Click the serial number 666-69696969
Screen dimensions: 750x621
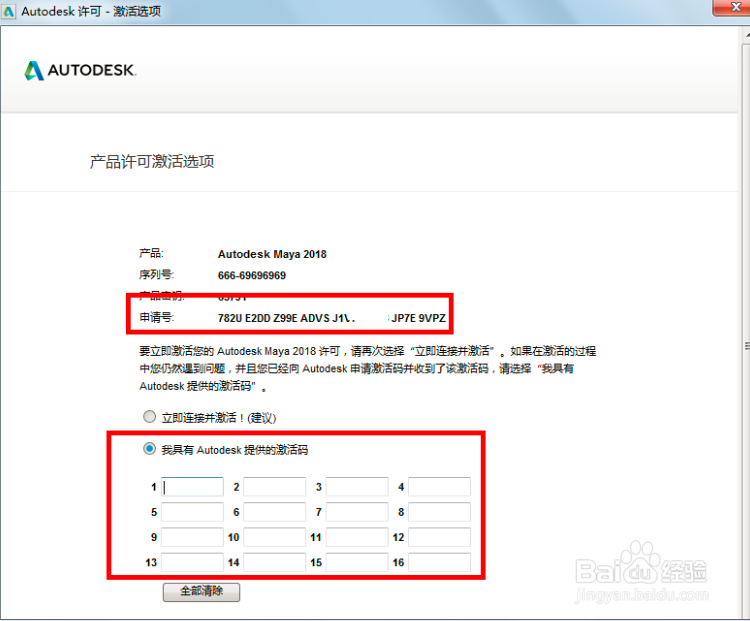click(252, 276)
